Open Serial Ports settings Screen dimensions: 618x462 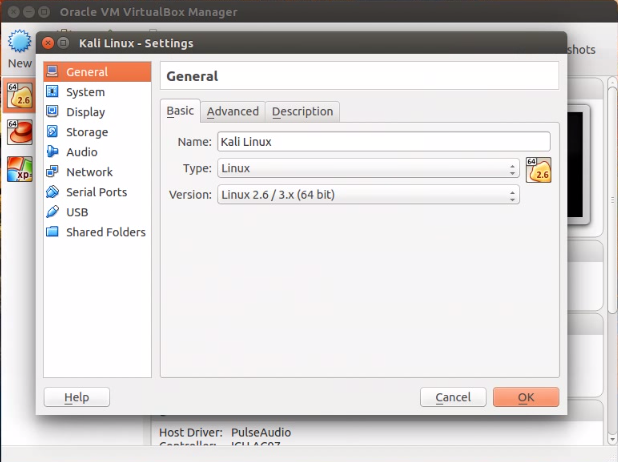96,192
